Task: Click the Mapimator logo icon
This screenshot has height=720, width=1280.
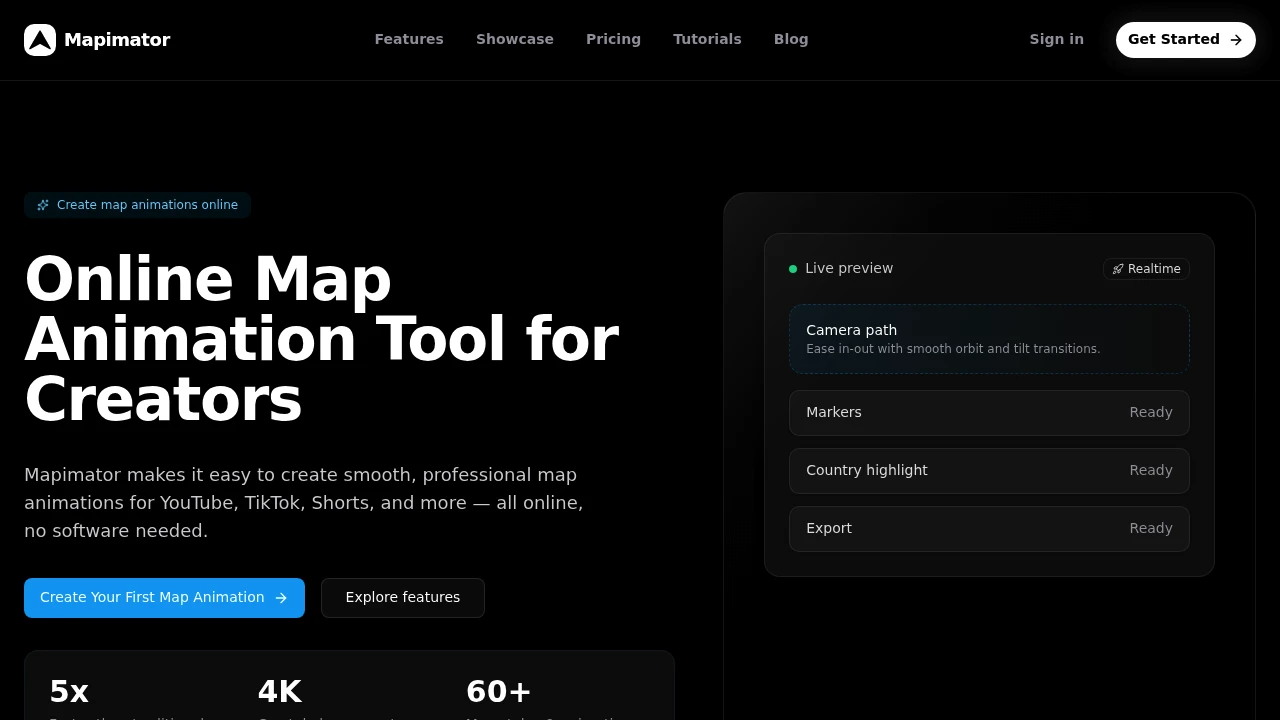Action: [40, 40]
